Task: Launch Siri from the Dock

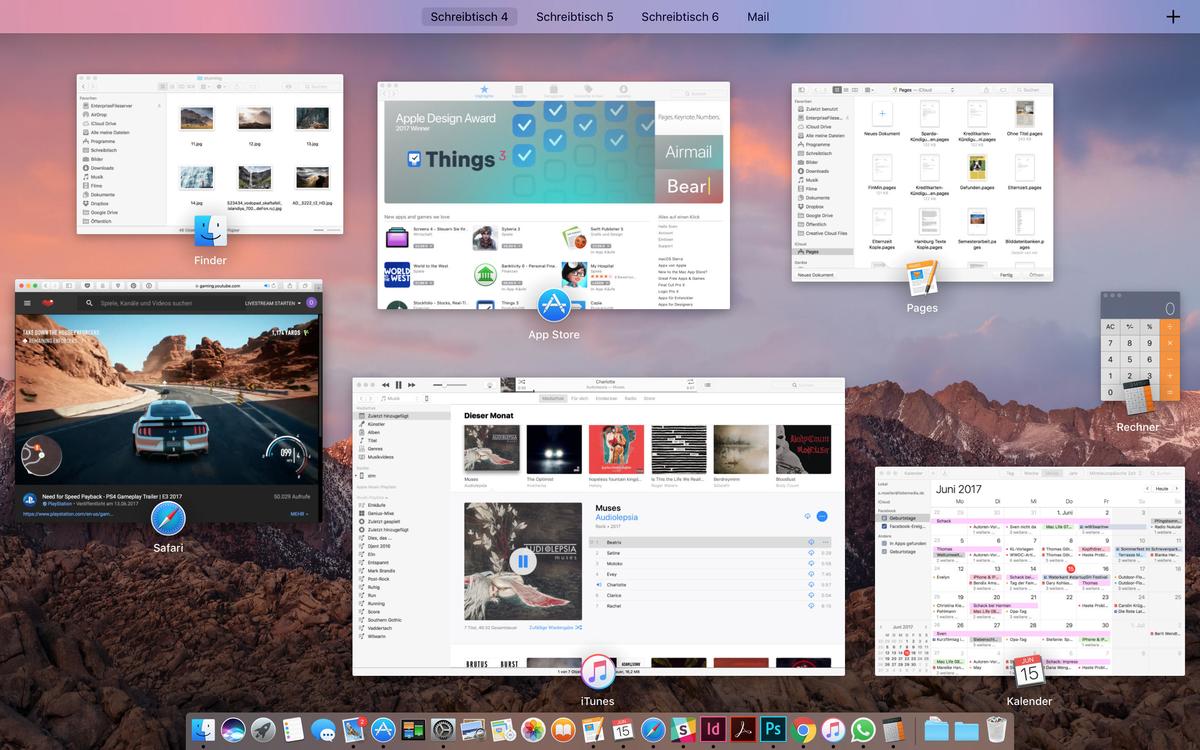Action: (233, 730)
